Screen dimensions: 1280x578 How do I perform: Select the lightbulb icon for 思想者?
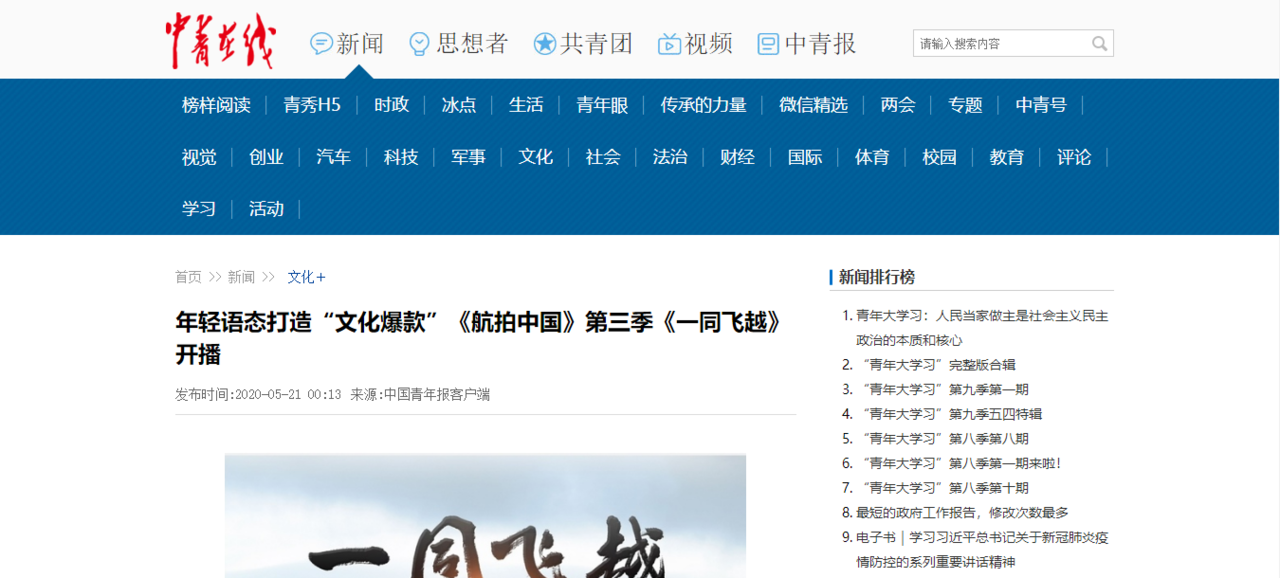coord(419,43)
